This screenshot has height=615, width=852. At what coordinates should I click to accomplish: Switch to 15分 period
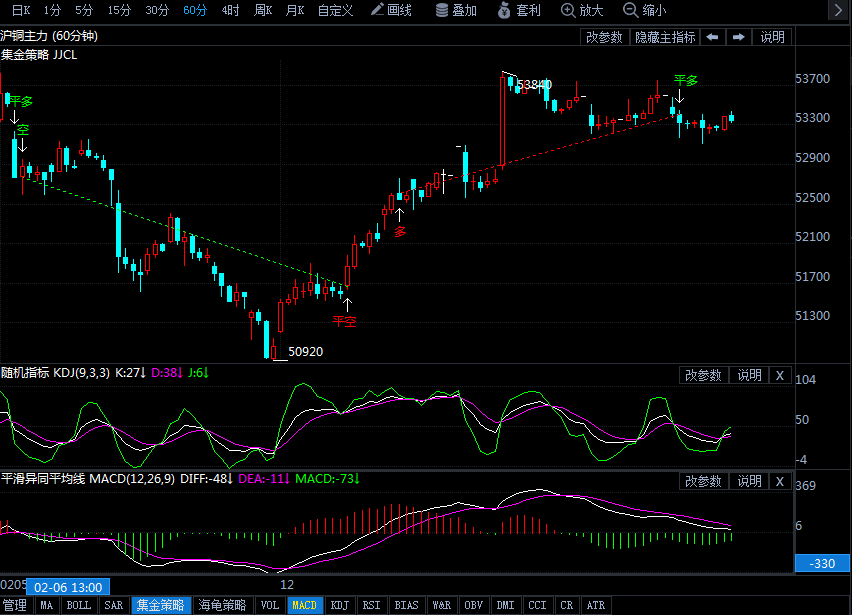(x=119, y=10)
